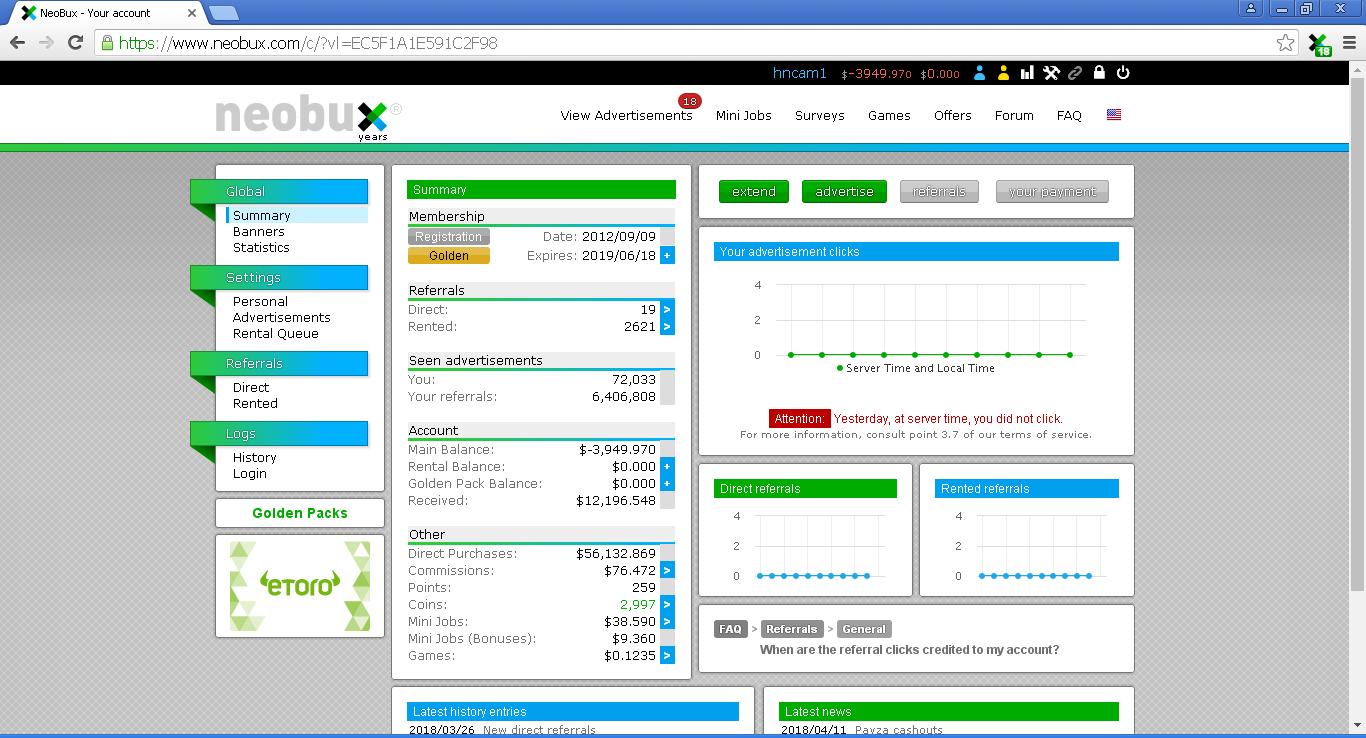This screenshot has width=1366, height=738.
Task: Open View Advertisements menu
Action: [x=626, y=116]
